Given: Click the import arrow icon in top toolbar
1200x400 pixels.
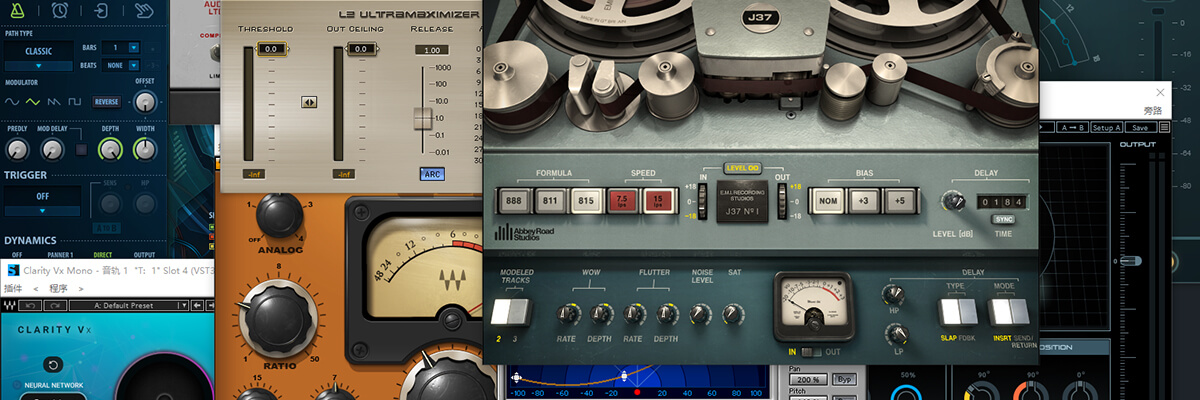Looking at the screenshot, I should pyautogui.click(x=102, y=9).
